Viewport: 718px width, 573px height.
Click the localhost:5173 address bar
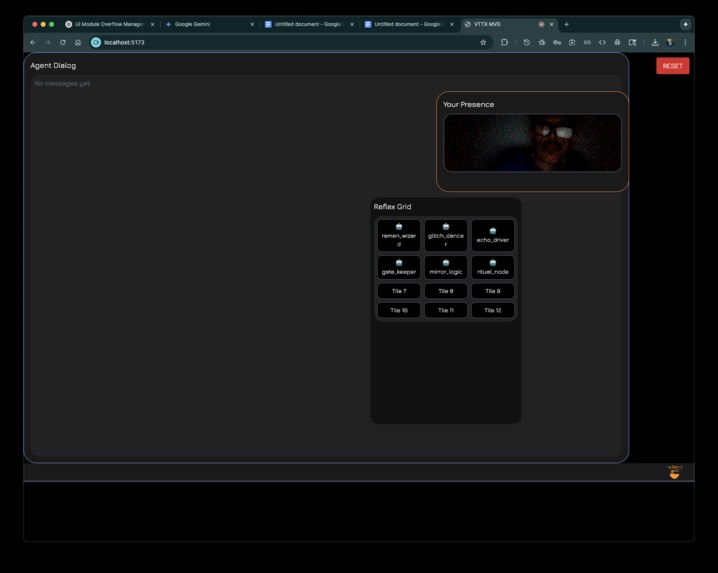pyautogui.click(x=290, y=42)
